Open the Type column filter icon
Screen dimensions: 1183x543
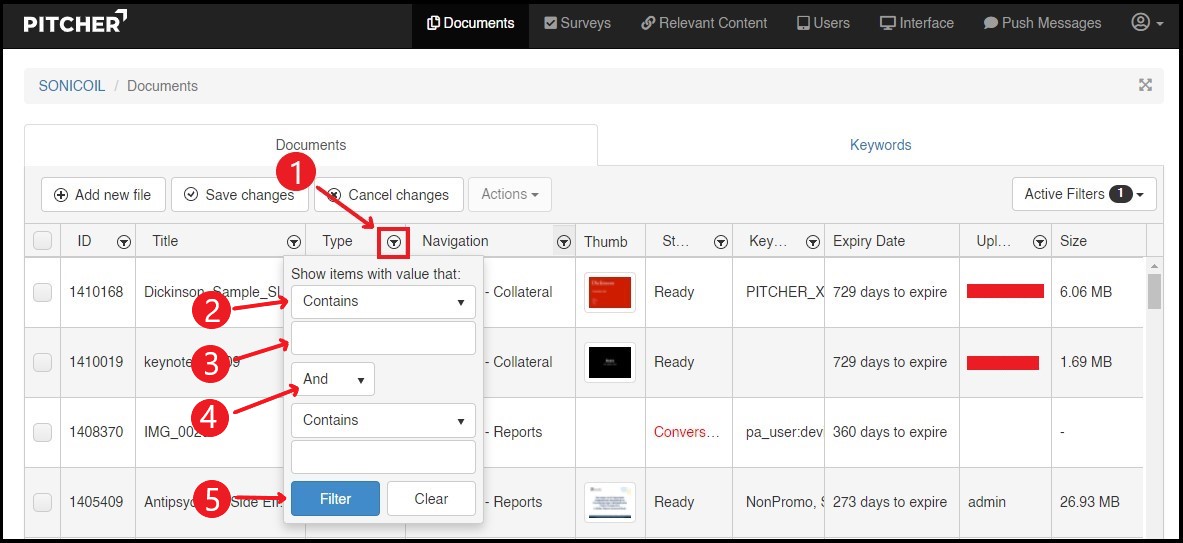click(395, 241)
